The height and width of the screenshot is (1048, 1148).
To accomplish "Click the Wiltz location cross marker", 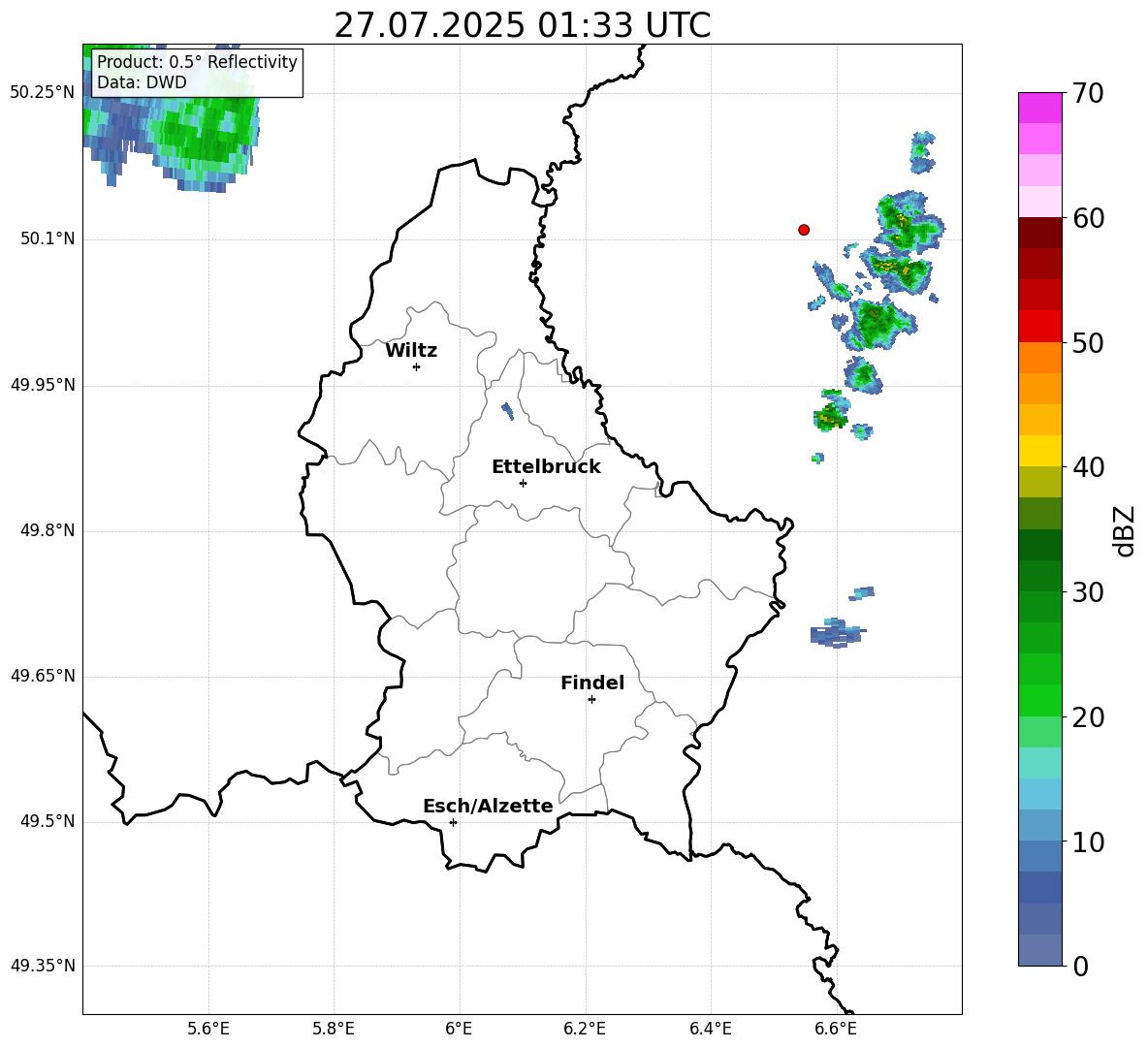I will pos(417,366).
